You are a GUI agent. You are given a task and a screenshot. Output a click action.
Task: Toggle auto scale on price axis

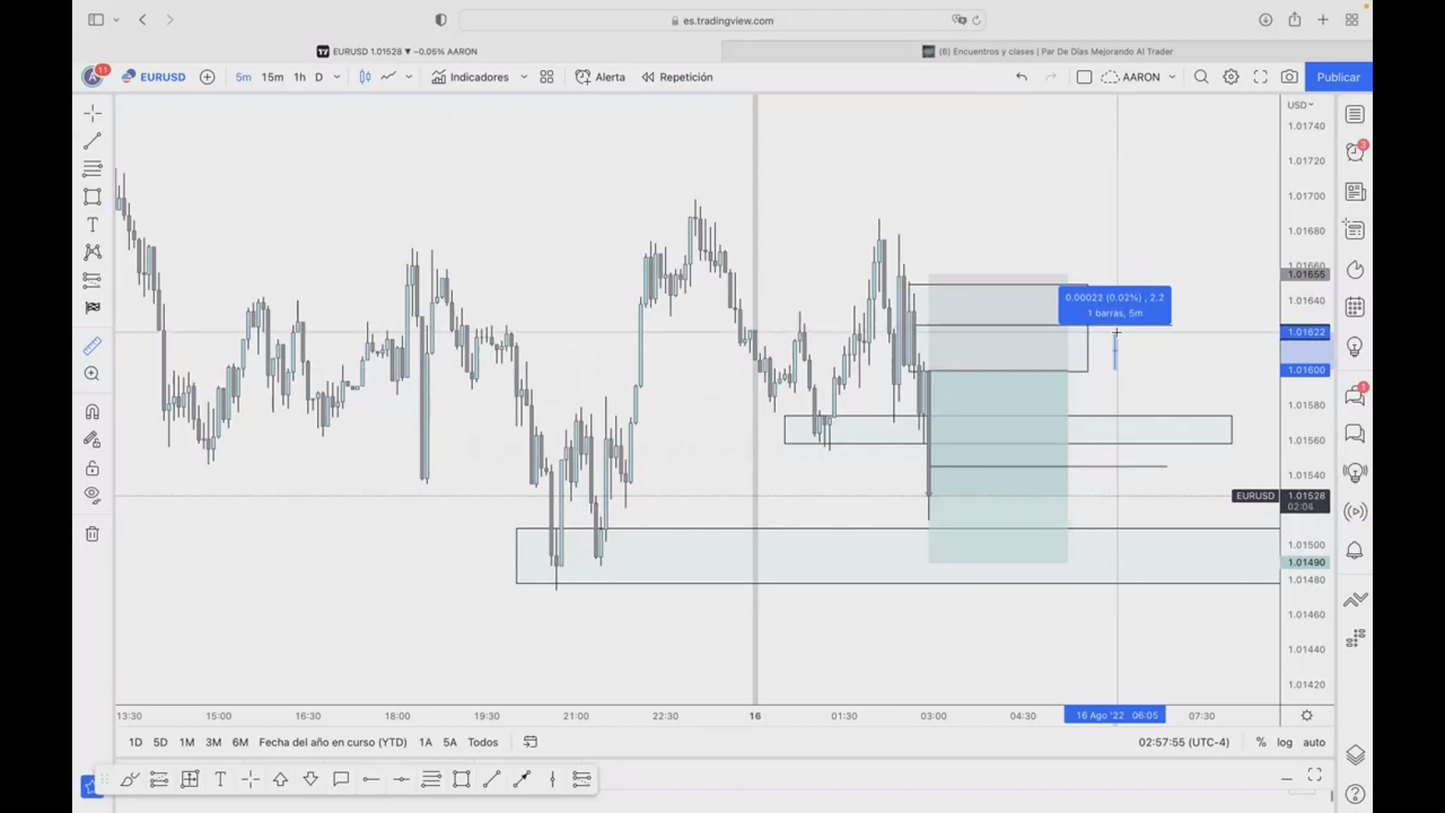click(1314, 742)
